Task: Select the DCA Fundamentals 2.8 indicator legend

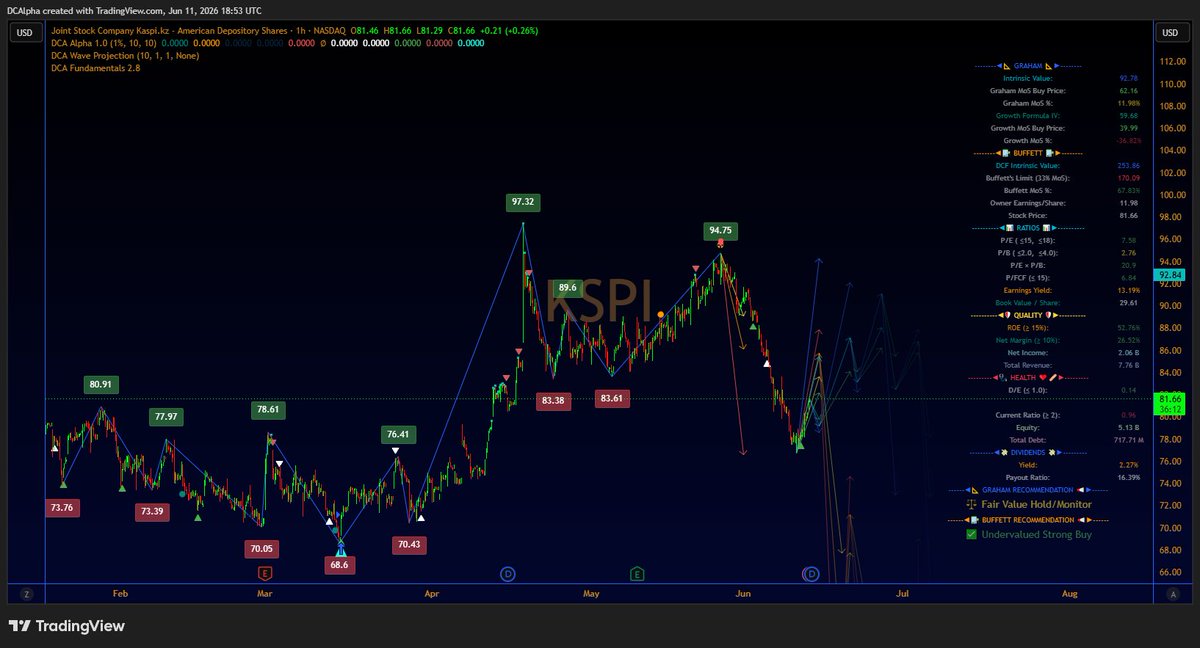Action: pyautogui.click(x=96, y=68)
